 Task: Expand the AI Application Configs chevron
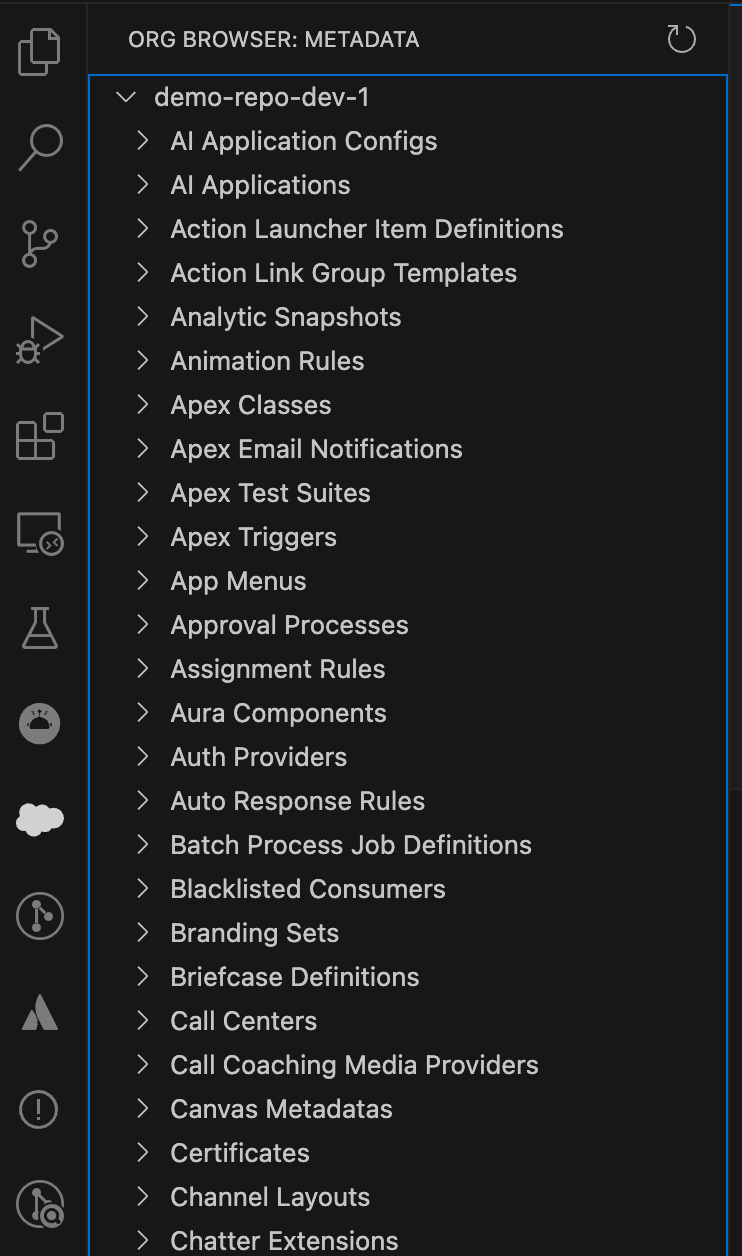tap(143, 141)
